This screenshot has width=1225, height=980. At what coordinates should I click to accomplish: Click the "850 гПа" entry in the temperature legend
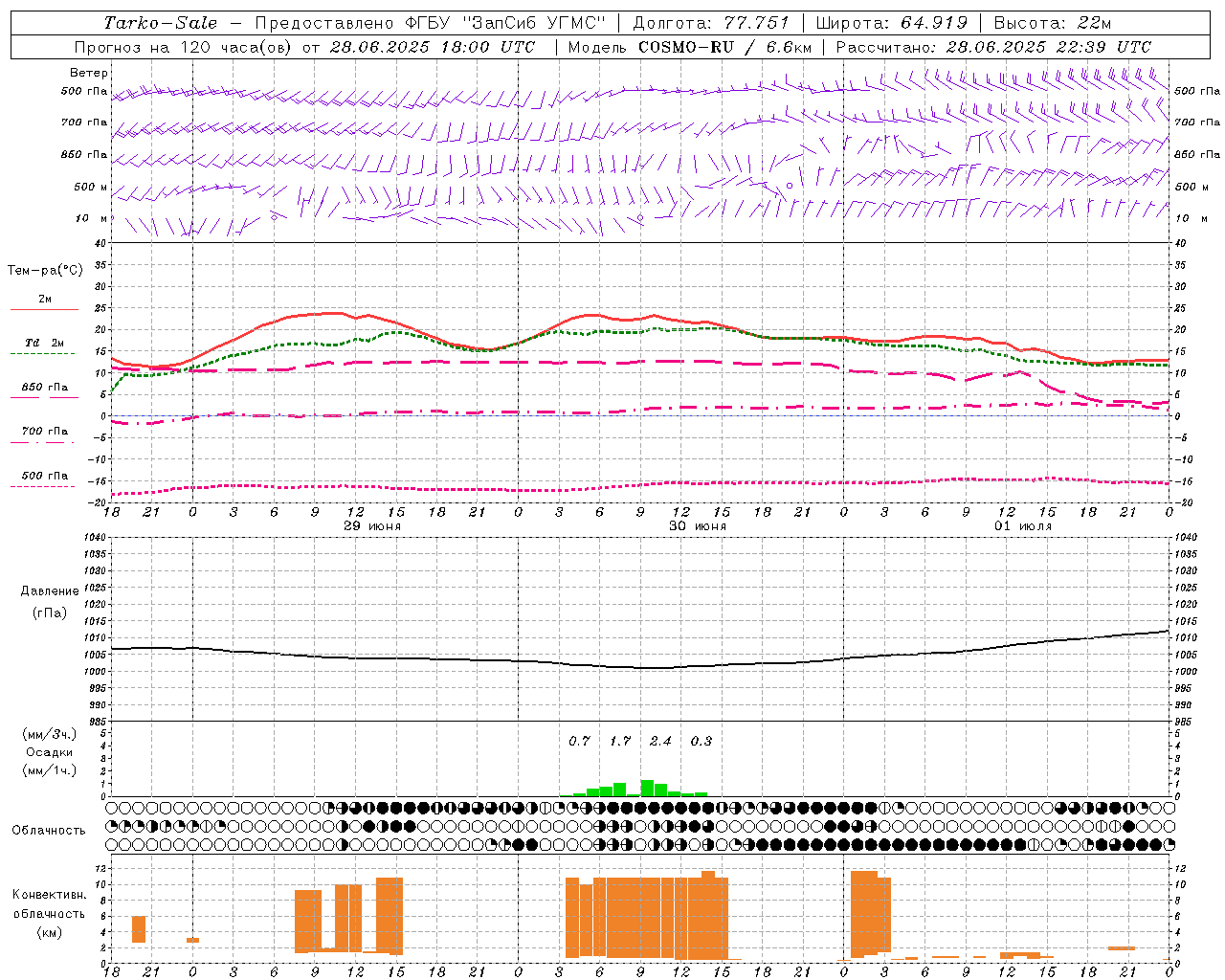[x=44, y=388]
